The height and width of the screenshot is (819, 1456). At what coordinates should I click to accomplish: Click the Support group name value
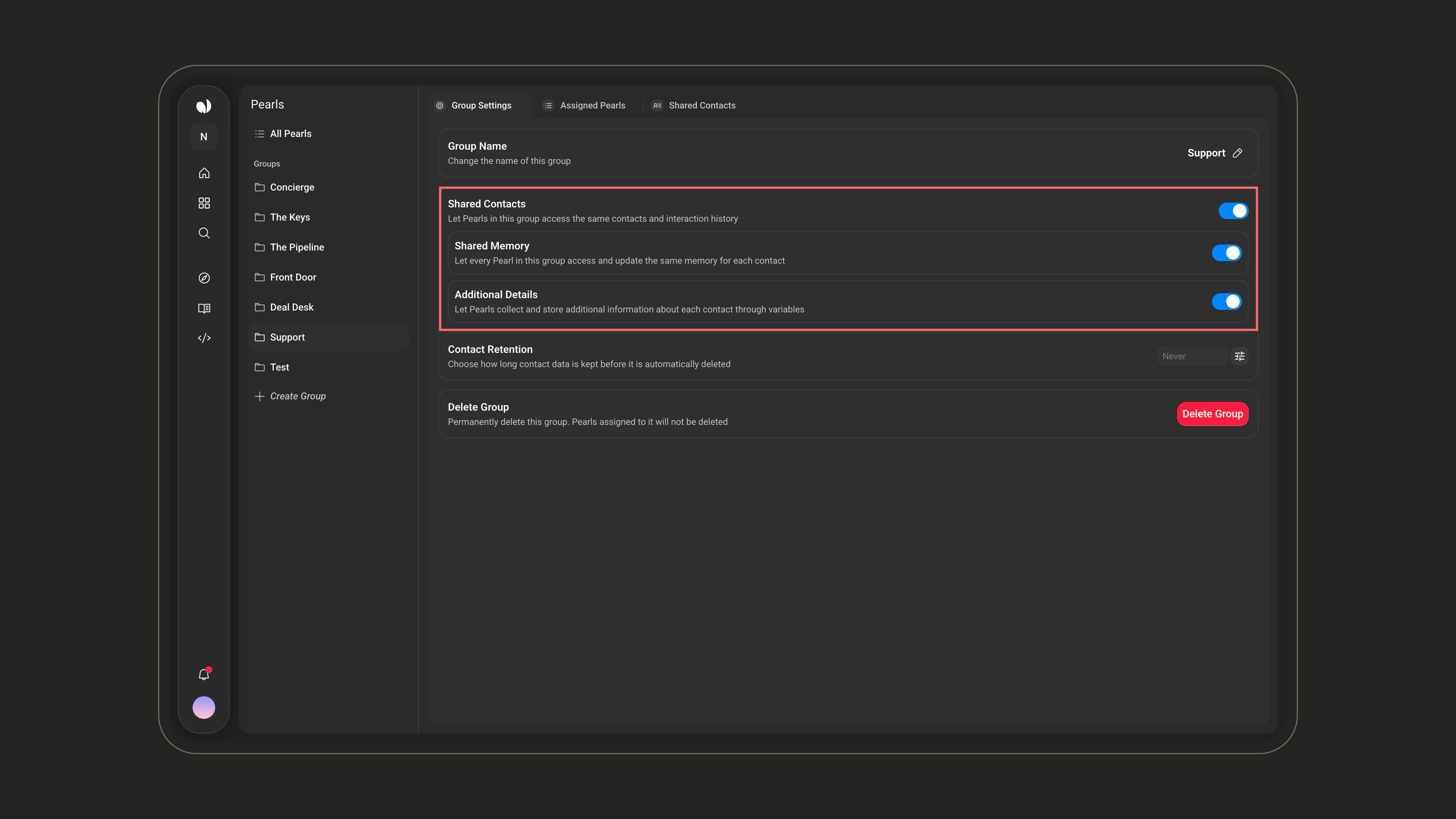tap(1206, 153)
